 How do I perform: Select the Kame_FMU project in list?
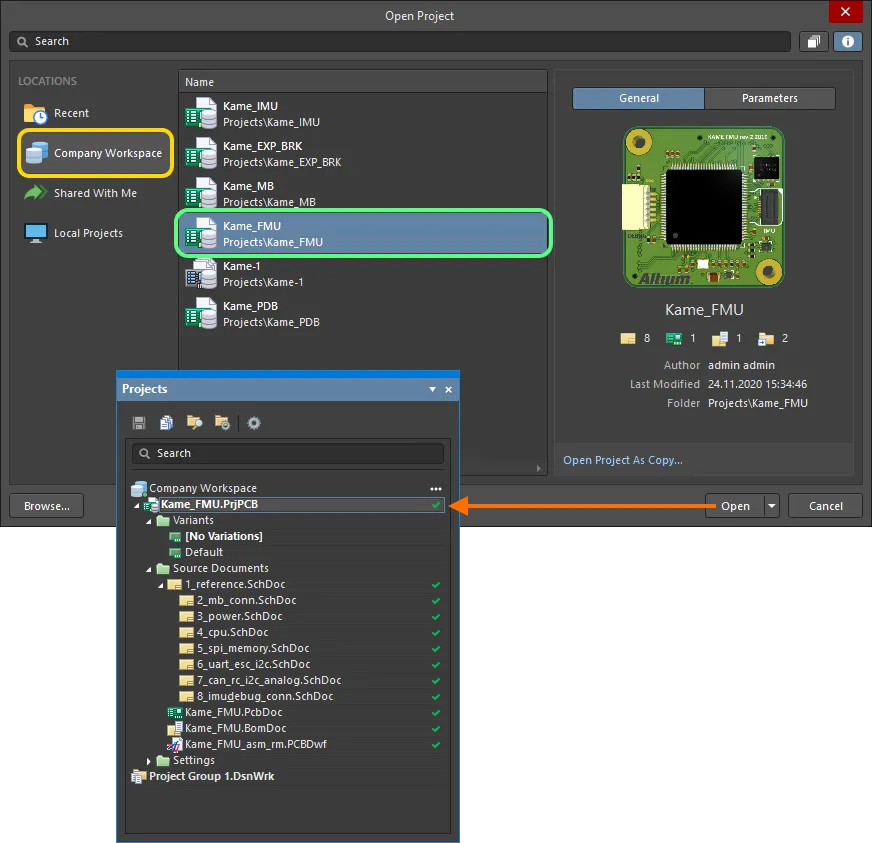[x=363, y=234]
